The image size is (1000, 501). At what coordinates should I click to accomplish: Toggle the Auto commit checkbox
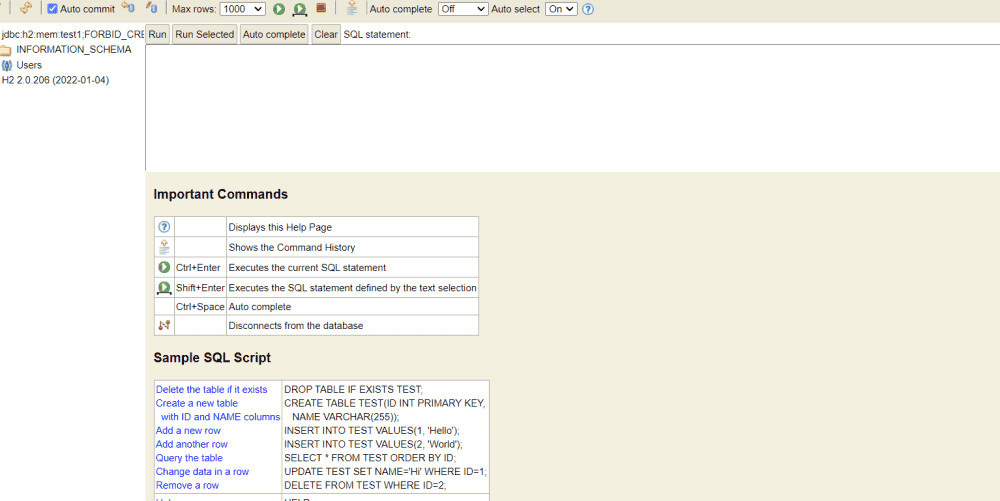53,9
